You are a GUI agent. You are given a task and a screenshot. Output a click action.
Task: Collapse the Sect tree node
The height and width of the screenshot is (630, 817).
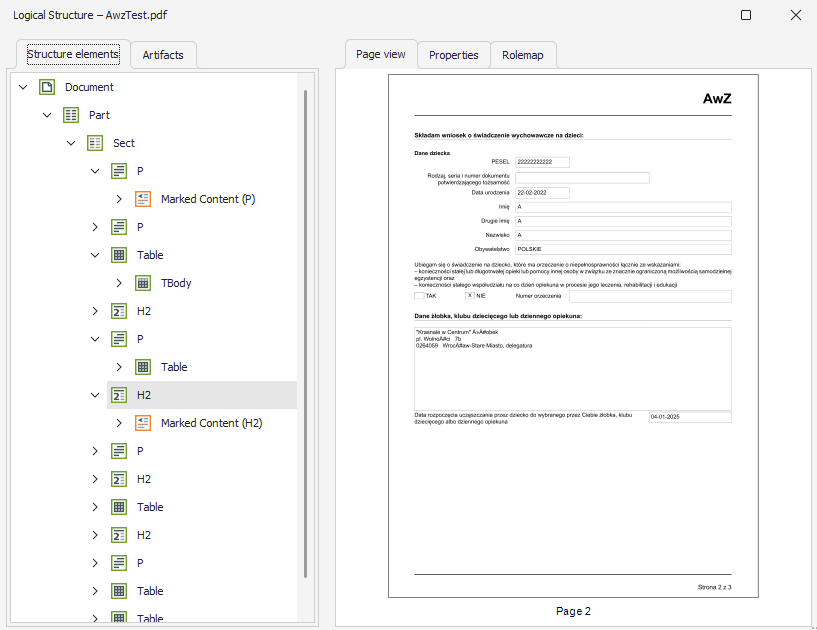[x=71, y=143]
